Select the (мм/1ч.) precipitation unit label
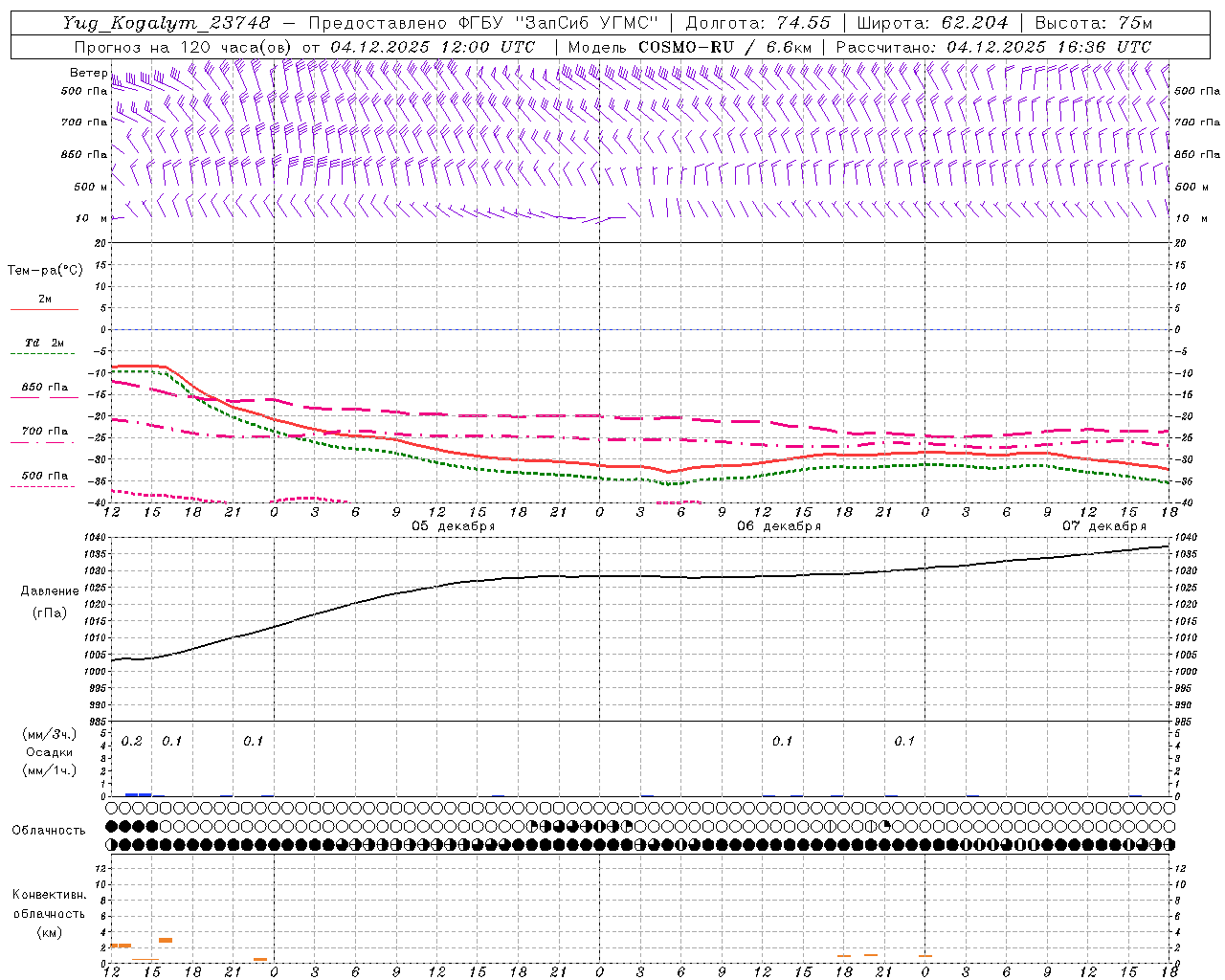 [50, 770]
